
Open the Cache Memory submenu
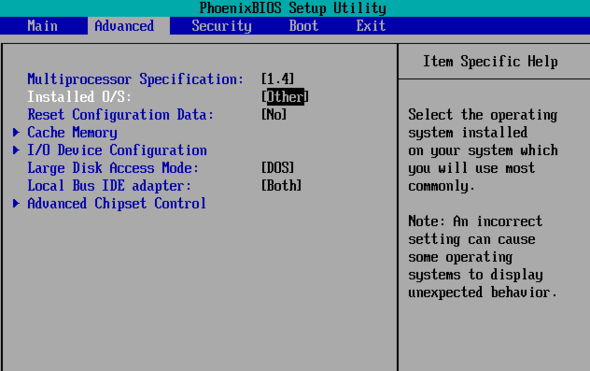(x=72, y=132)
